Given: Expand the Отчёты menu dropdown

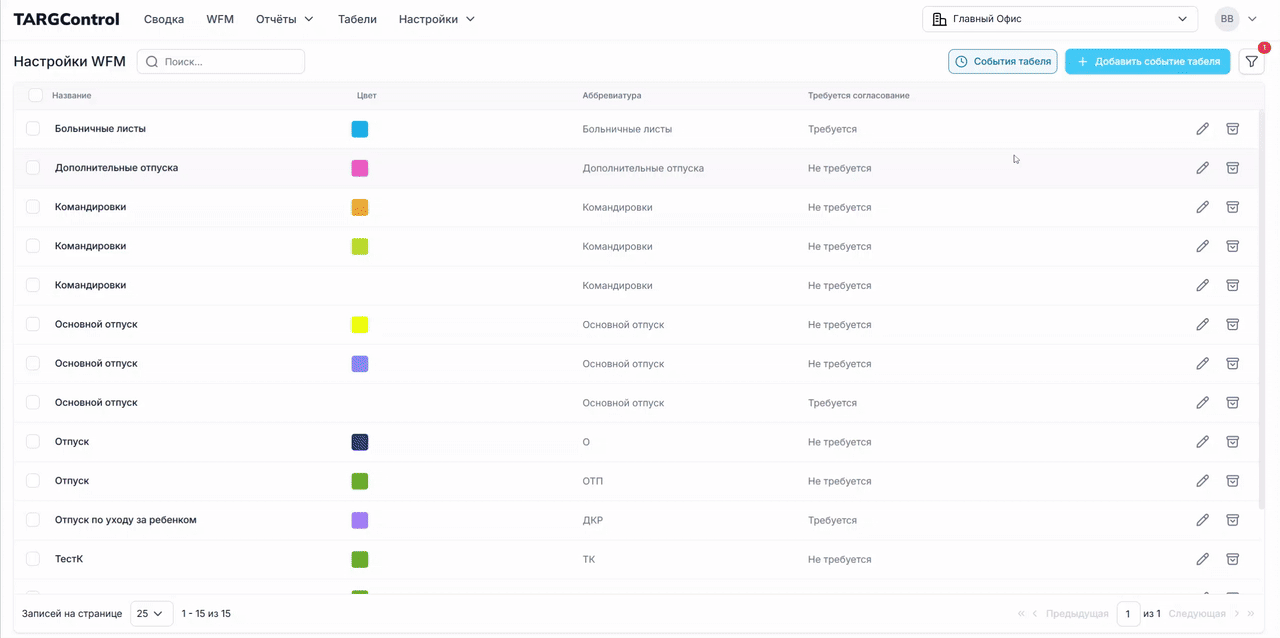Looking at the screenshot, I should coord(284,19).
